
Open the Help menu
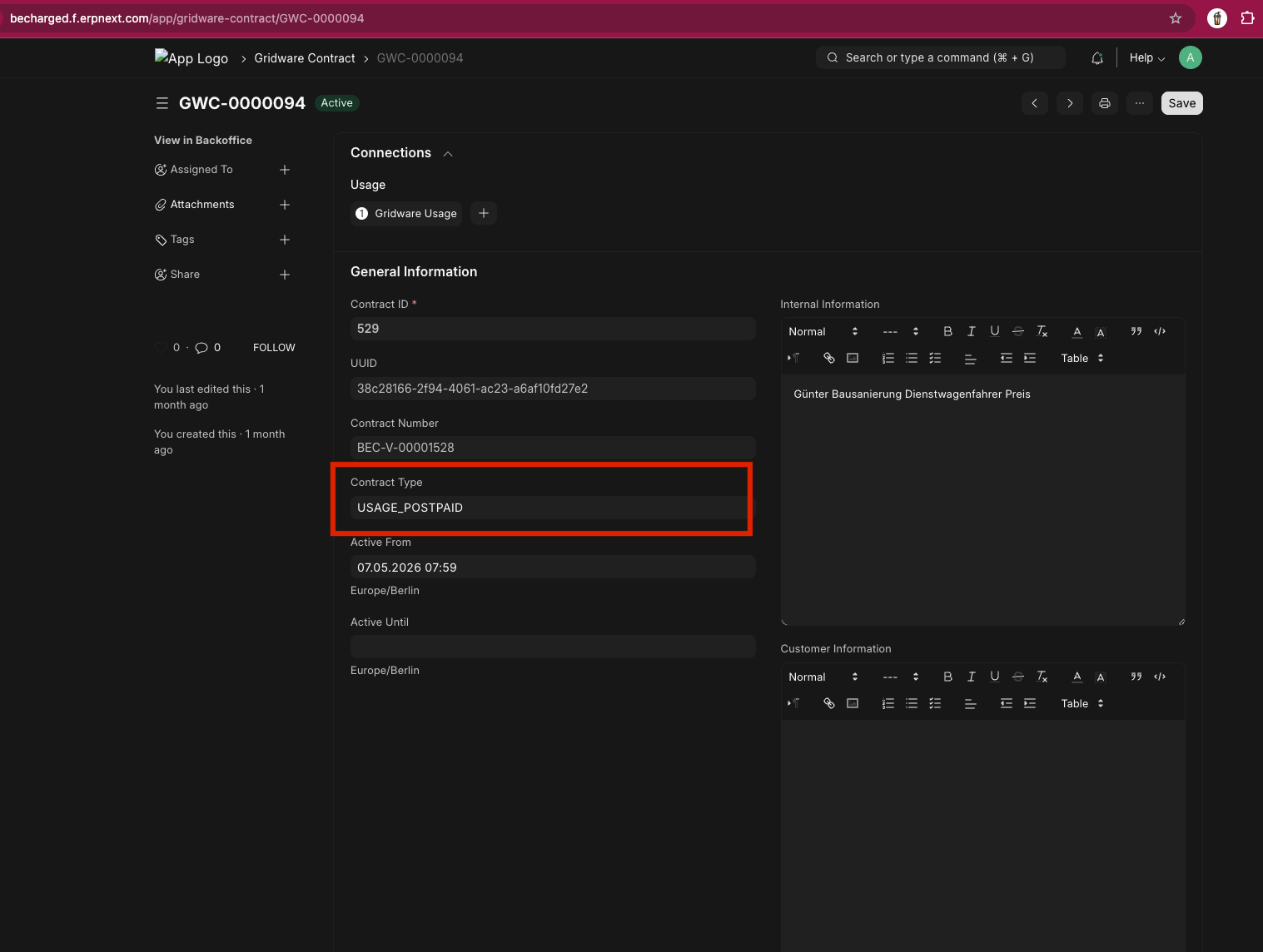[x=1147, y=57]
